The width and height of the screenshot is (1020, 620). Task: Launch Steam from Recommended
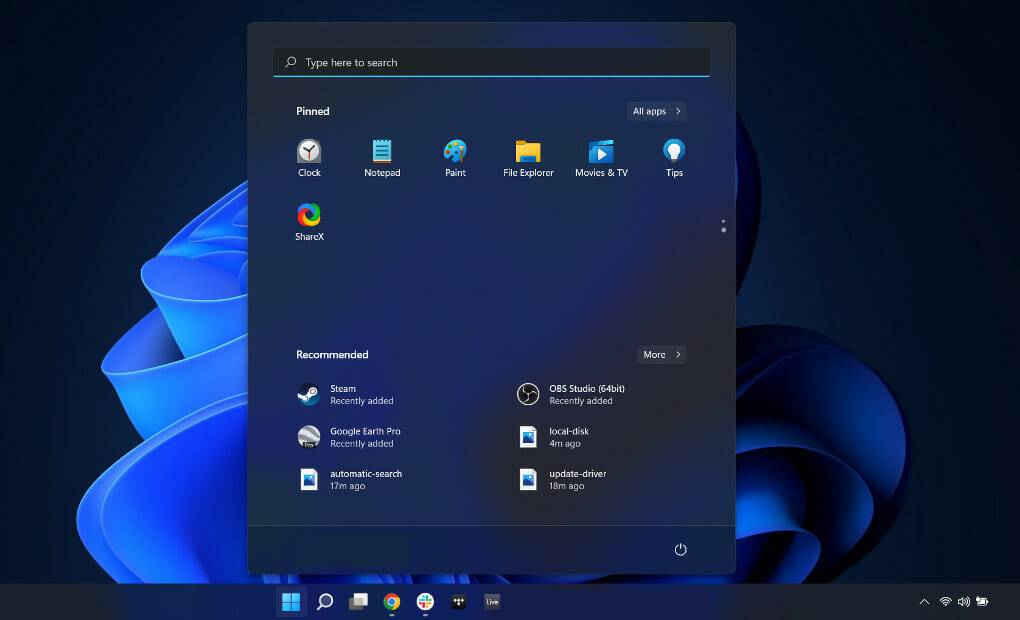[343, 394]
